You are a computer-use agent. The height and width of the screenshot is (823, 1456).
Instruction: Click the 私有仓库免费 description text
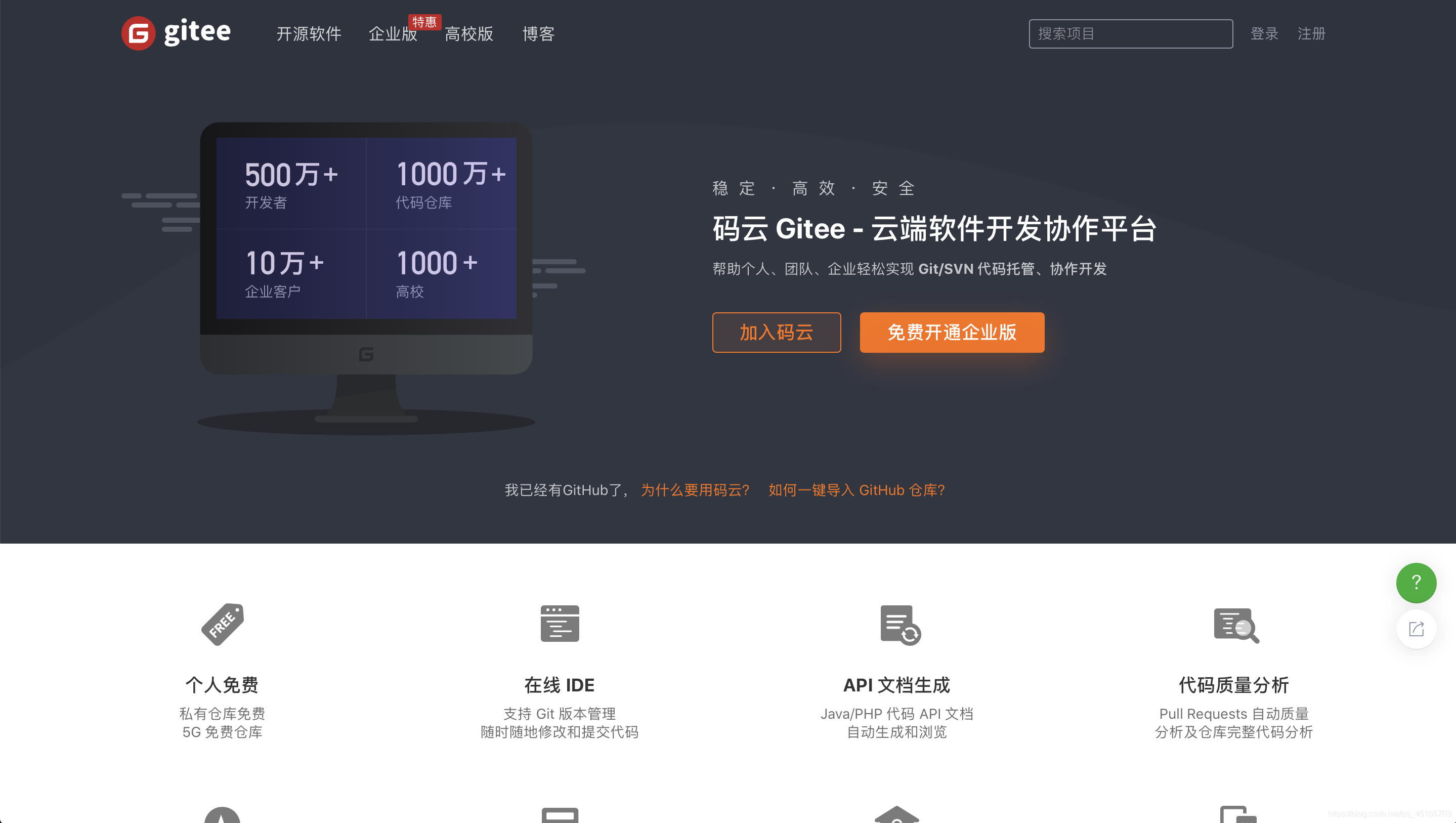(222, 714)
